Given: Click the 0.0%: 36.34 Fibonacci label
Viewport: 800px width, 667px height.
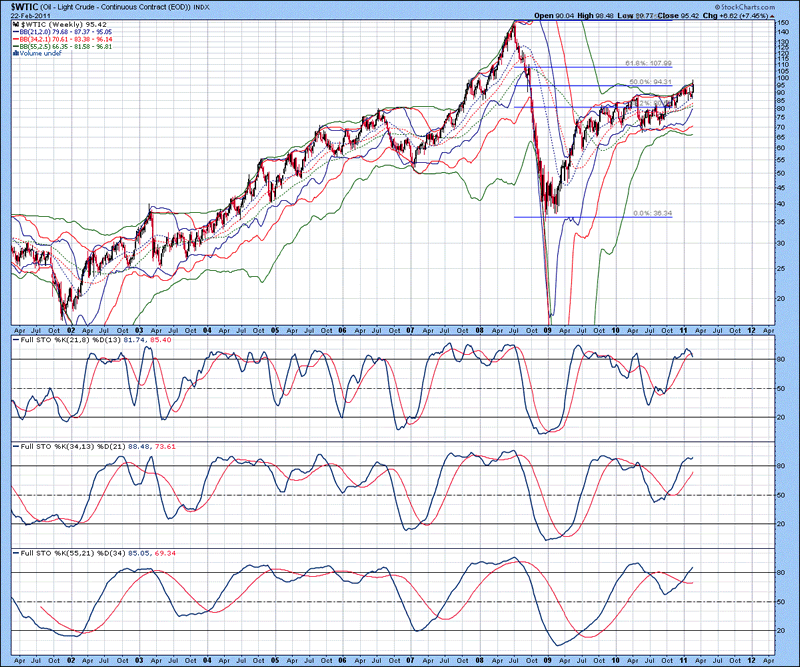Looking at the screenshot, I should tap(652, 213).
